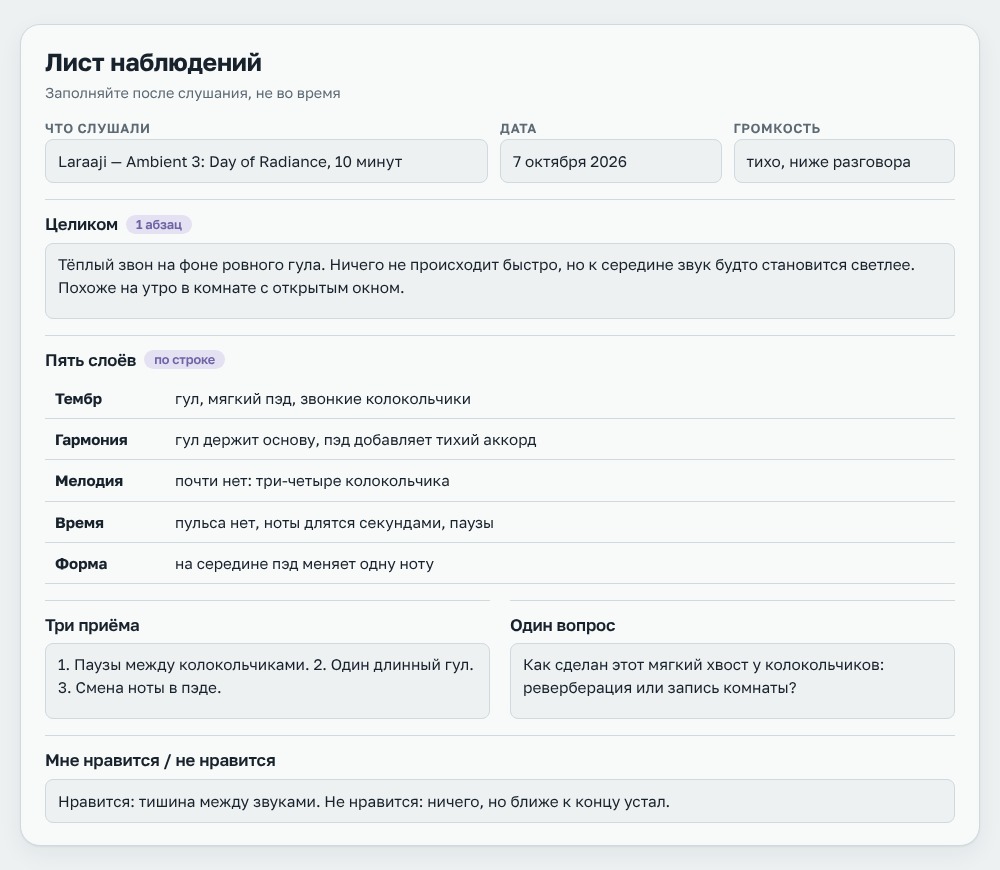Click the 'Время' row label
The width and height of the screenshot is (1000, 870).
coord(79,523)
